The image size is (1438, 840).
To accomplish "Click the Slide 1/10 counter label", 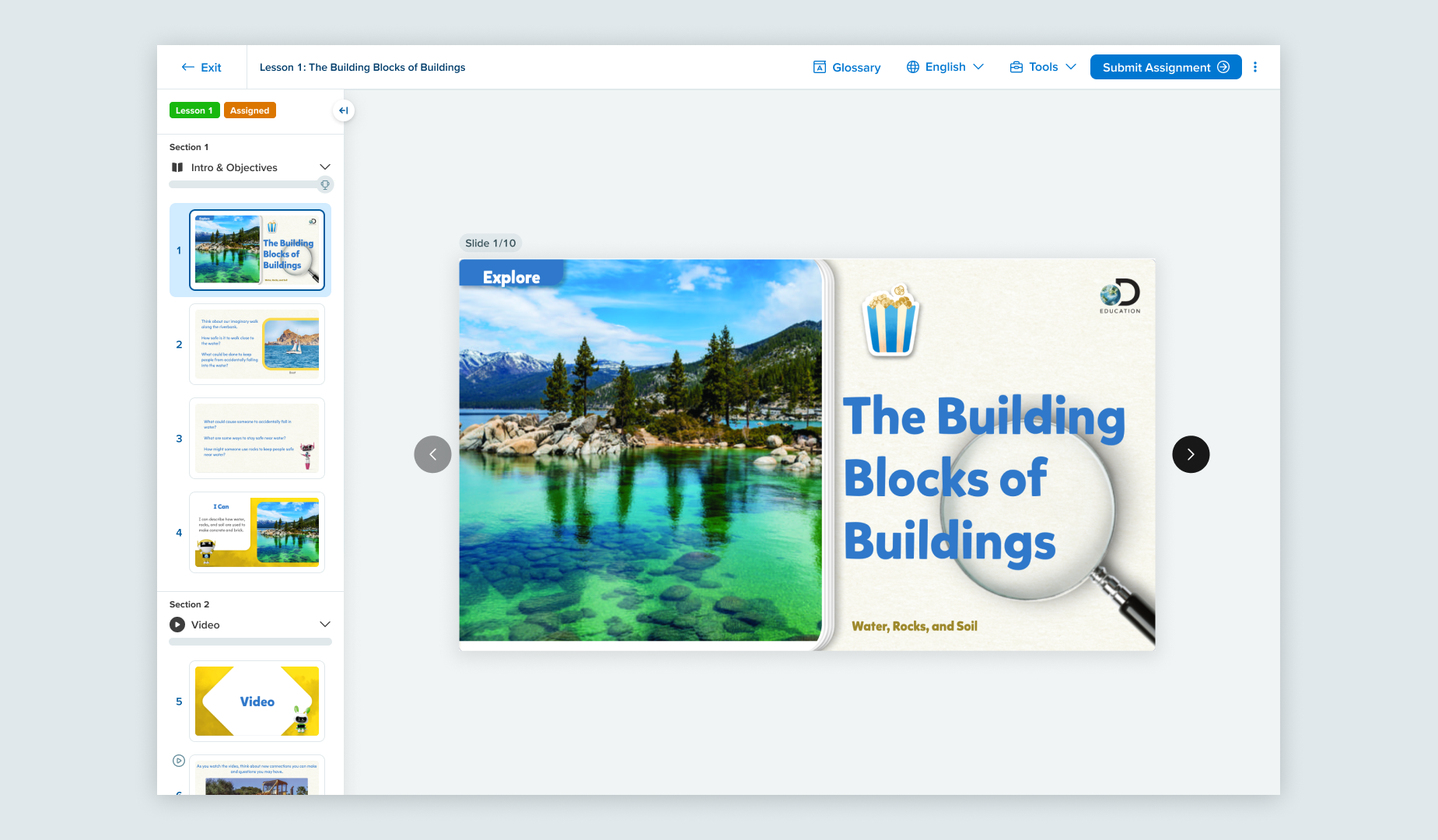I will 491,243.
